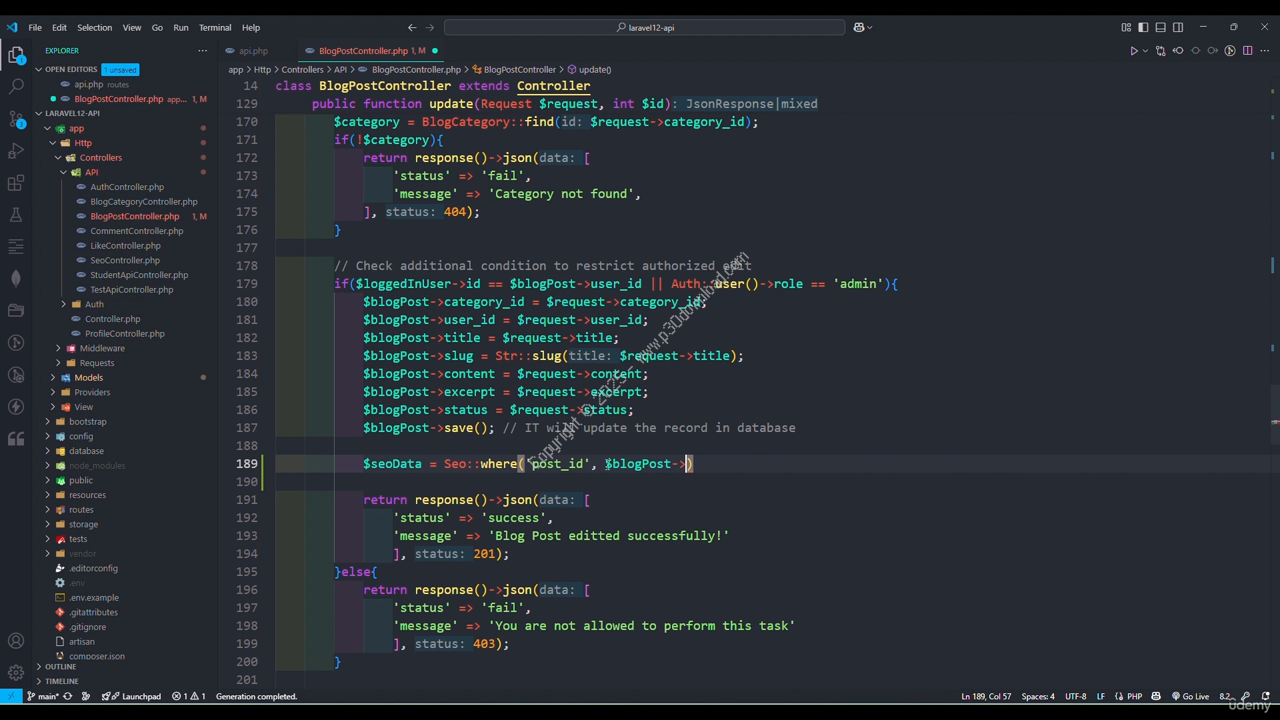1280x720 pixels.
Task: Open the Search view in activity bar
Action: click(x=16, y=87)
